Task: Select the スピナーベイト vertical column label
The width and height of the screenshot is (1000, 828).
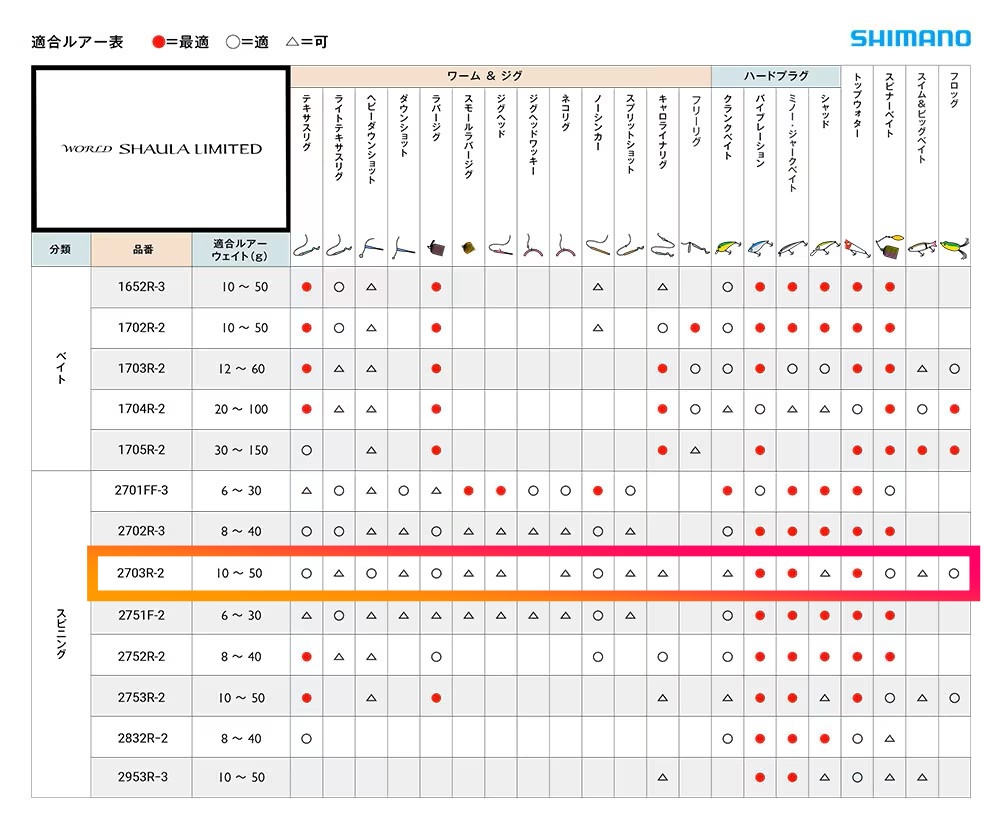Action: click(x=890, y=105)
